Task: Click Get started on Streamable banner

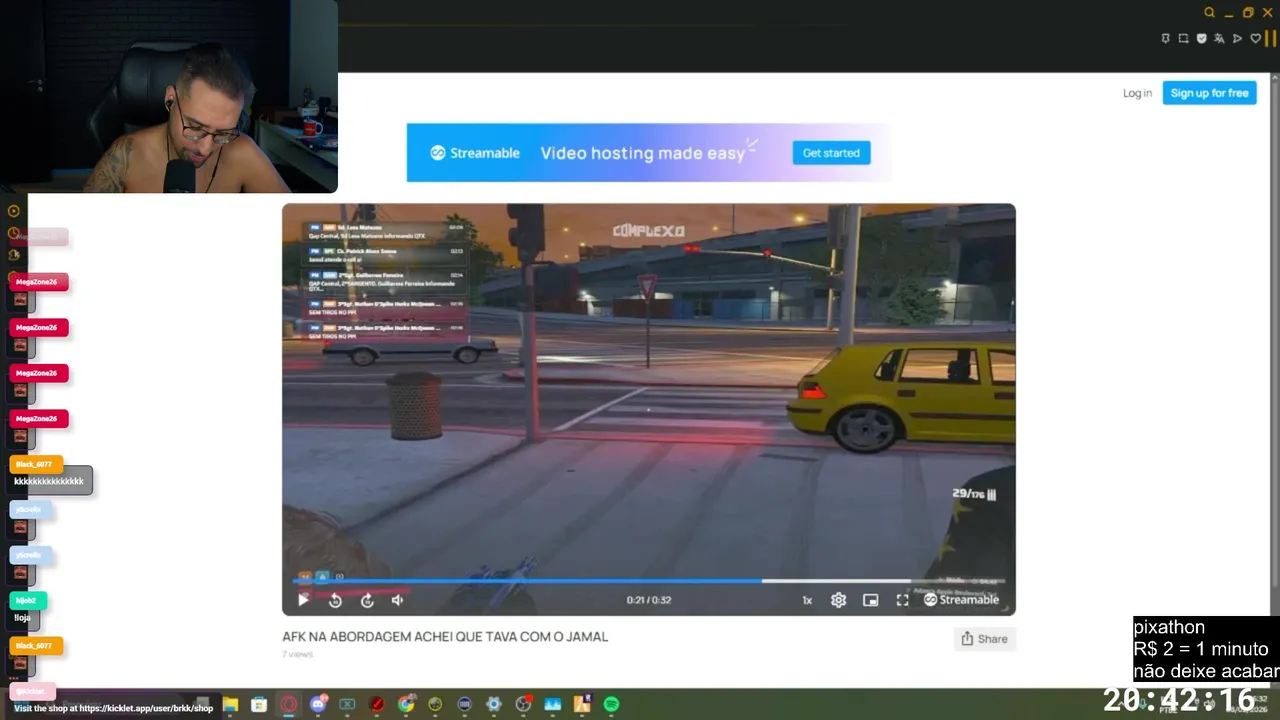Action: coord(831,153)
